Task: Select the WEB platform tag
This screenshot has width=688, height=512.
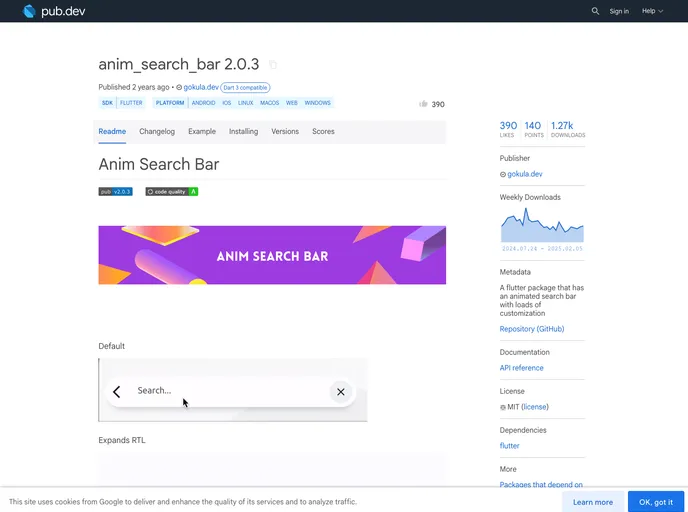Action: tap(291, 103)
